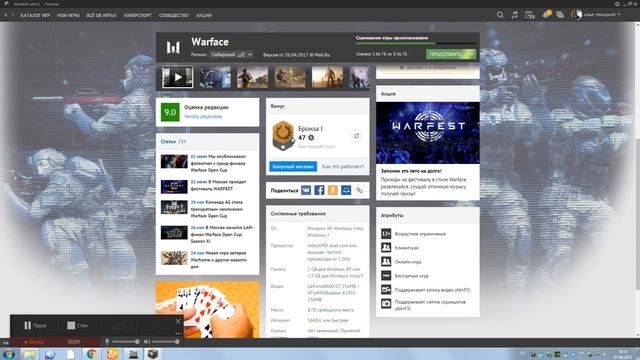The image size is (640, 360).
Task: Mute the recorder speaker icon
Action: pos(147,342)
